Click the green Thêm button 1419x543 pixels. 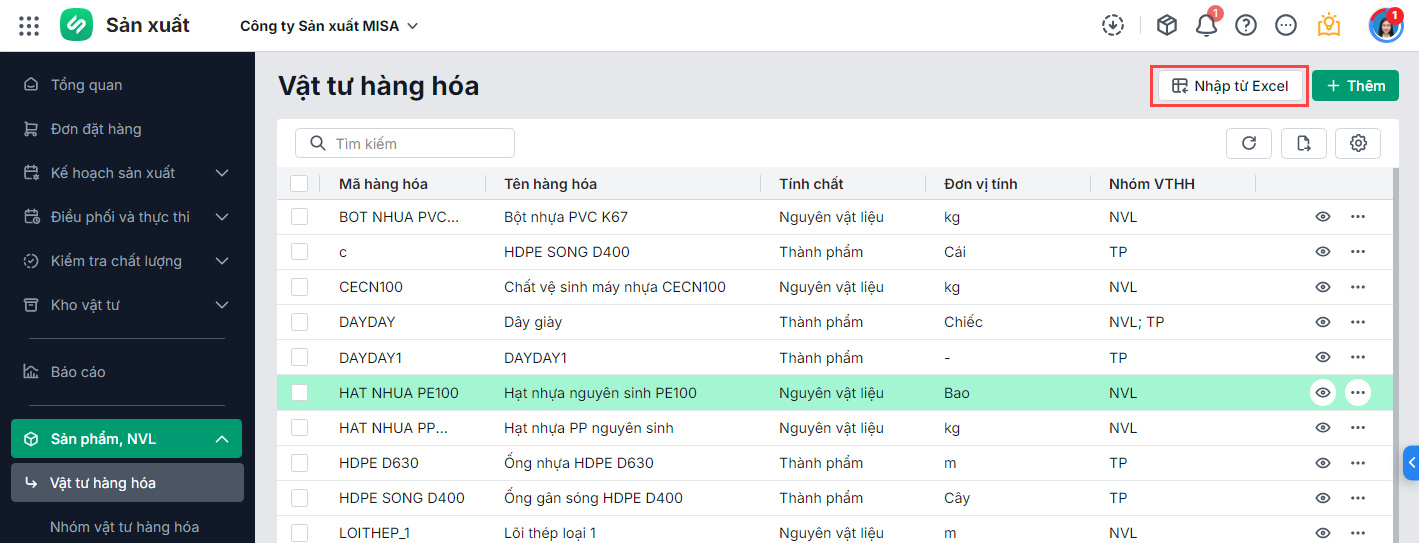pos(1355,86)
